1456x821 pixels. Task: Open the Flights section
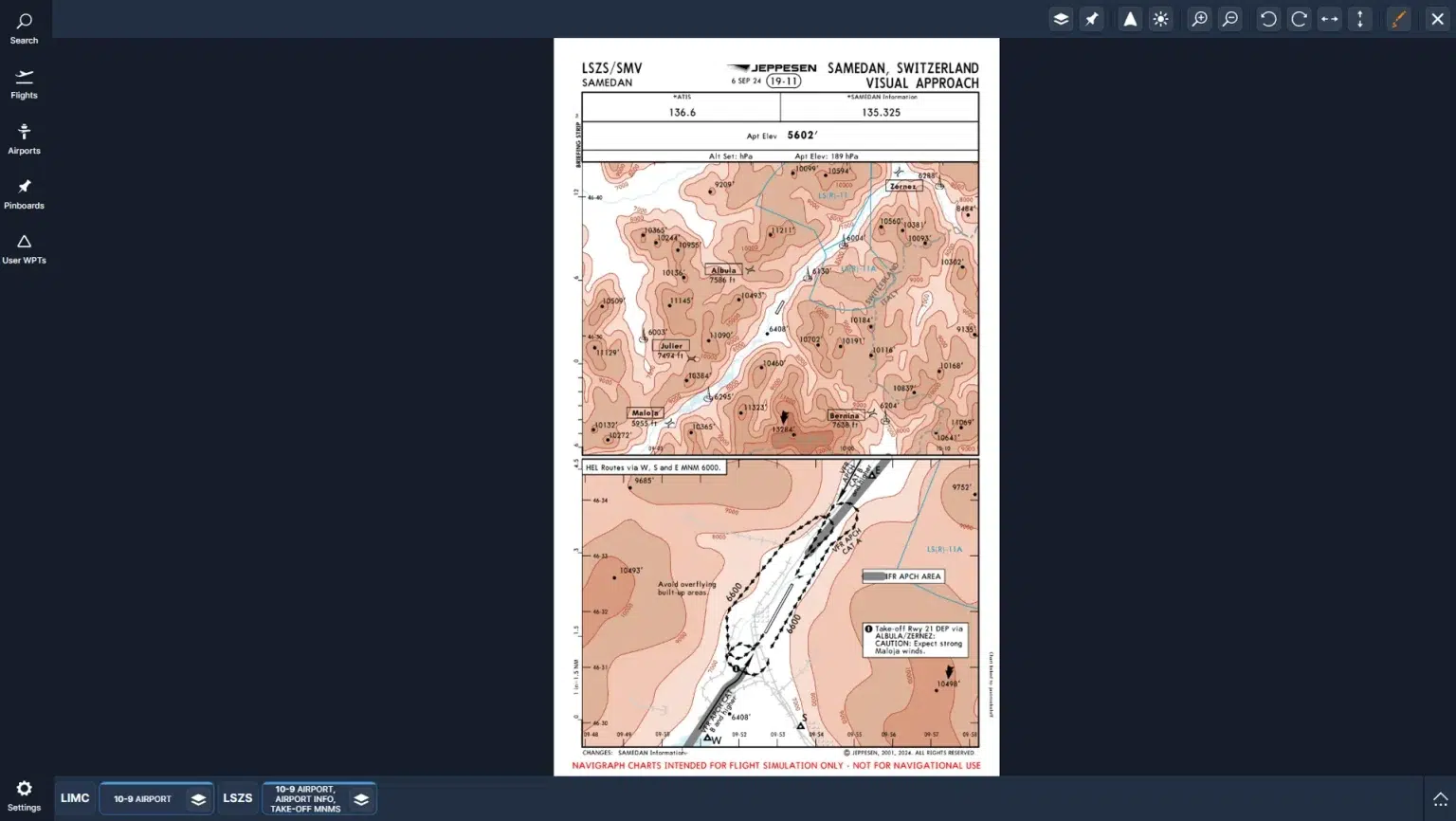24,83
